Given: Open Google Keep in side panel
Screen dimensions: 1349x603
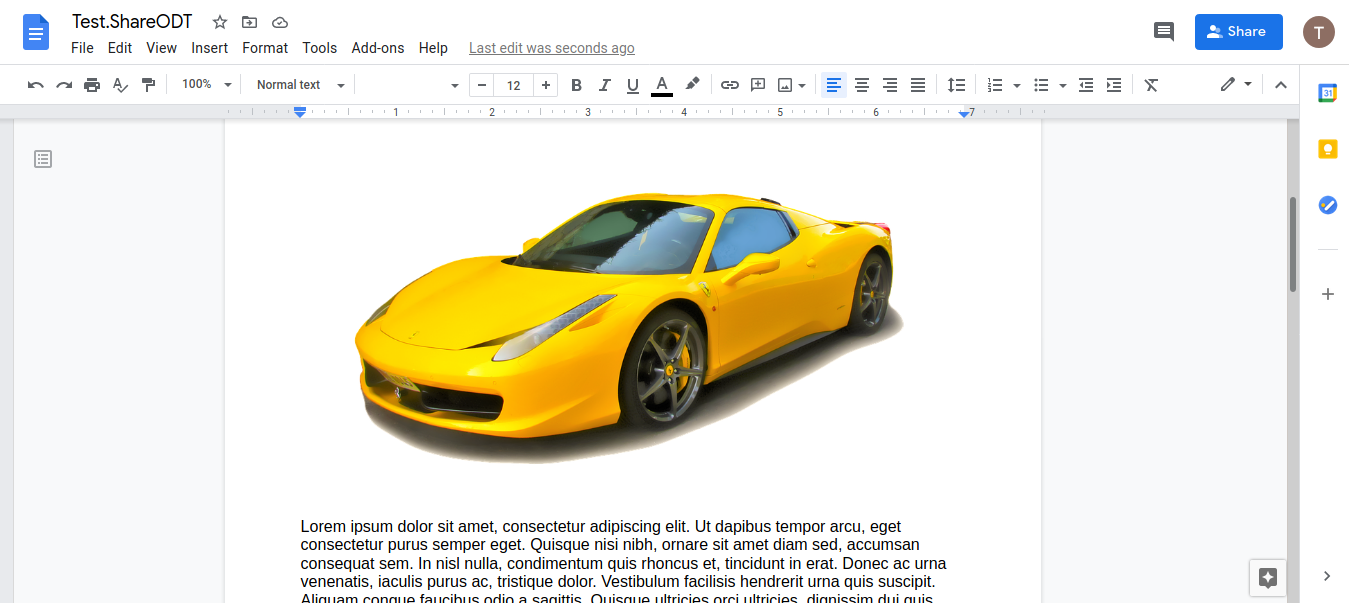Looking at the screenshot, I should [x=1327, y=149].
